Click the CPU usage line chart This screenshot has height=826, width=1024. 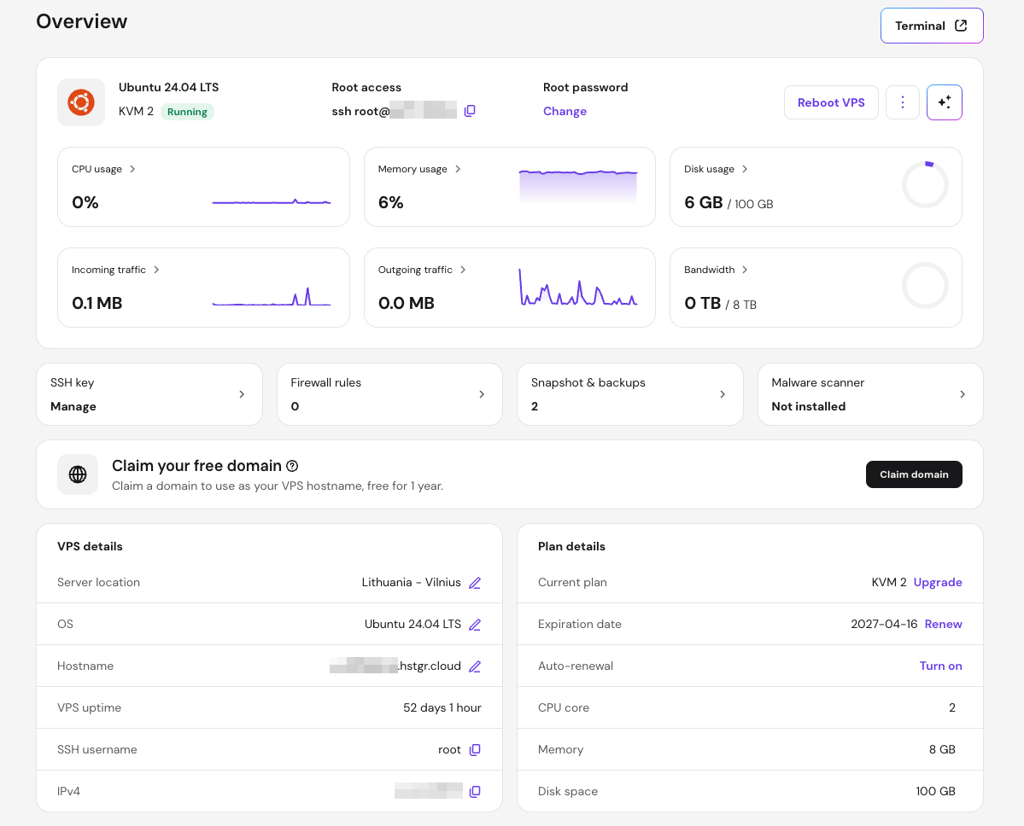(x=272, y=202)
